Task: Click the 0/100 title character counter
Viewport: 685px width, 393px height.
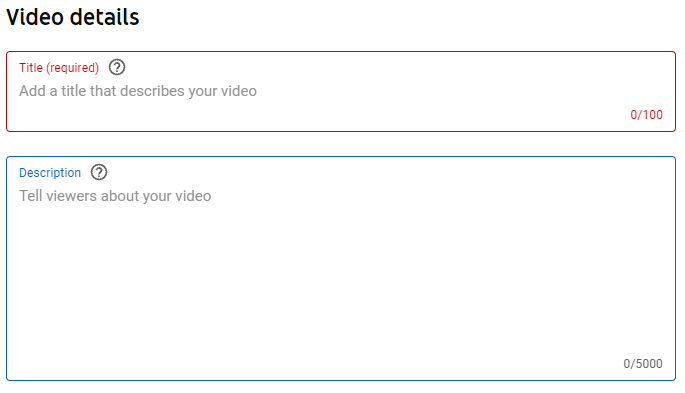Action: click(x=646, y=115)
